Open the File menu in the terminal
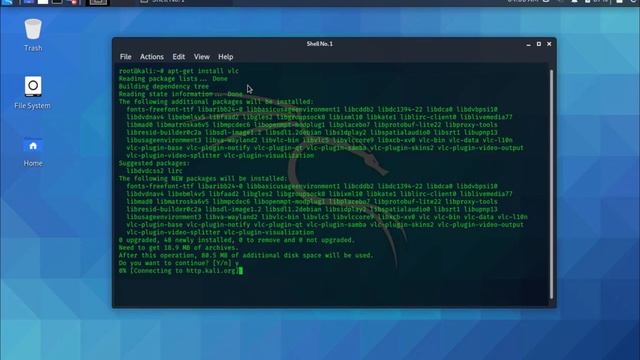Image resolution: width=640 pixels, height=360 pixels. click(125, 57)
